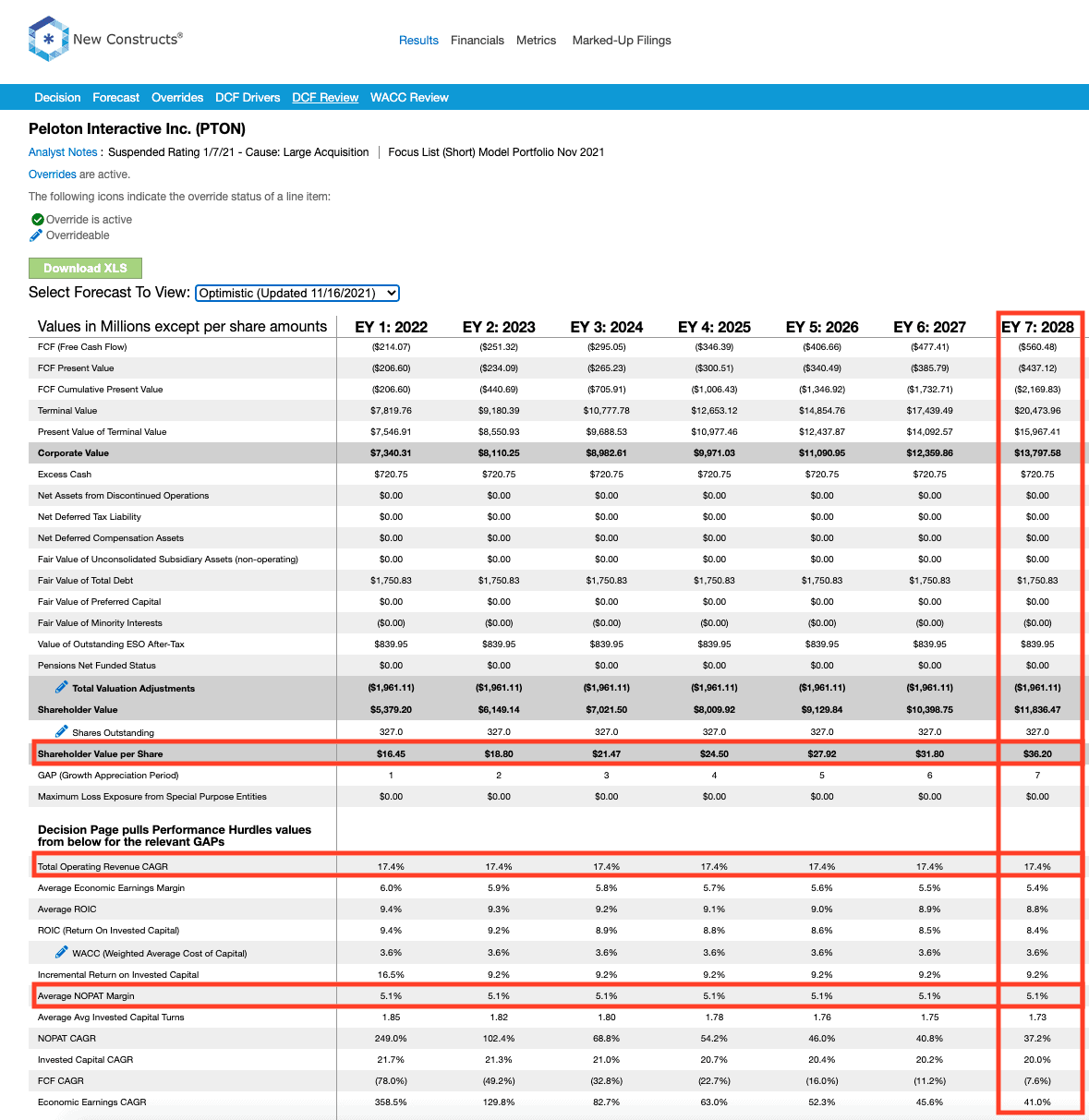Click the 16.5% Incremental Return cell
Image resolution: width=1089 pixels, height=1120 pixels.
coord(391,975)
